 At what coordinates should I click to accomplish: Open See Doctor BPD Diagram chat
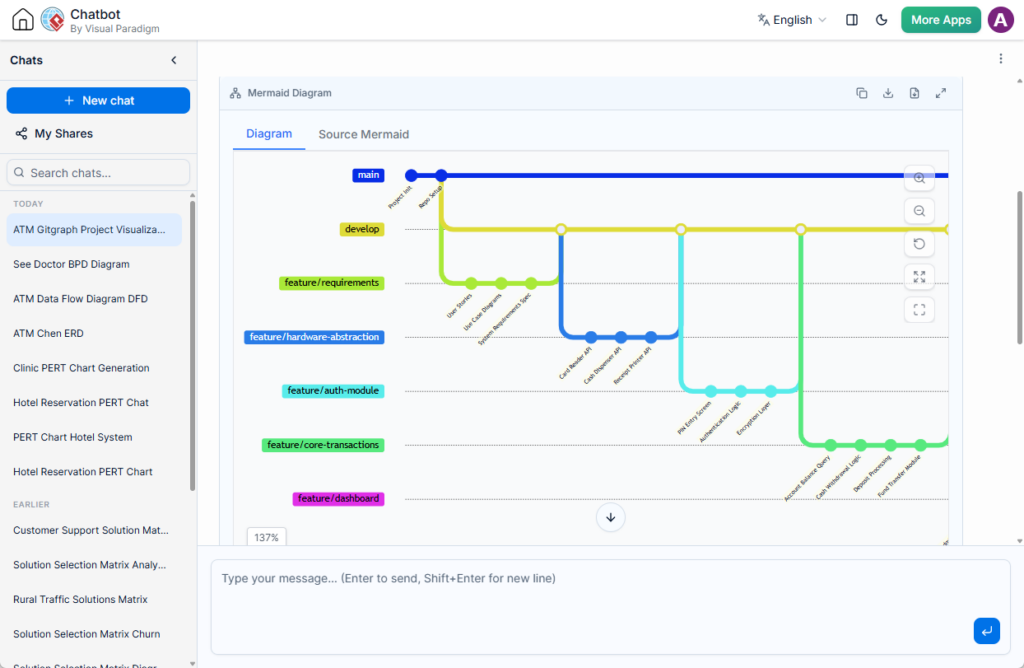coord(94,264)
